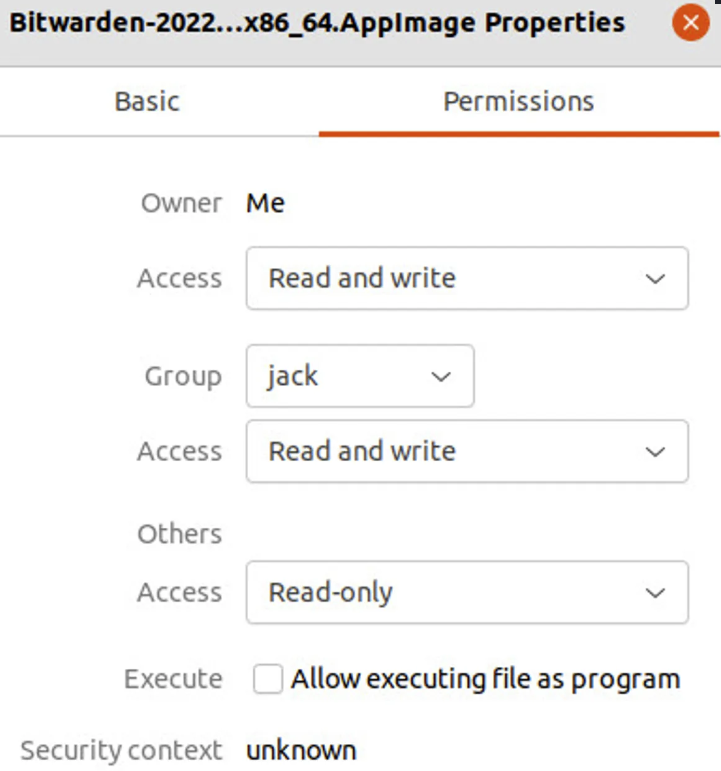Open the Owner Access dropdown

[x=466, y=278]
